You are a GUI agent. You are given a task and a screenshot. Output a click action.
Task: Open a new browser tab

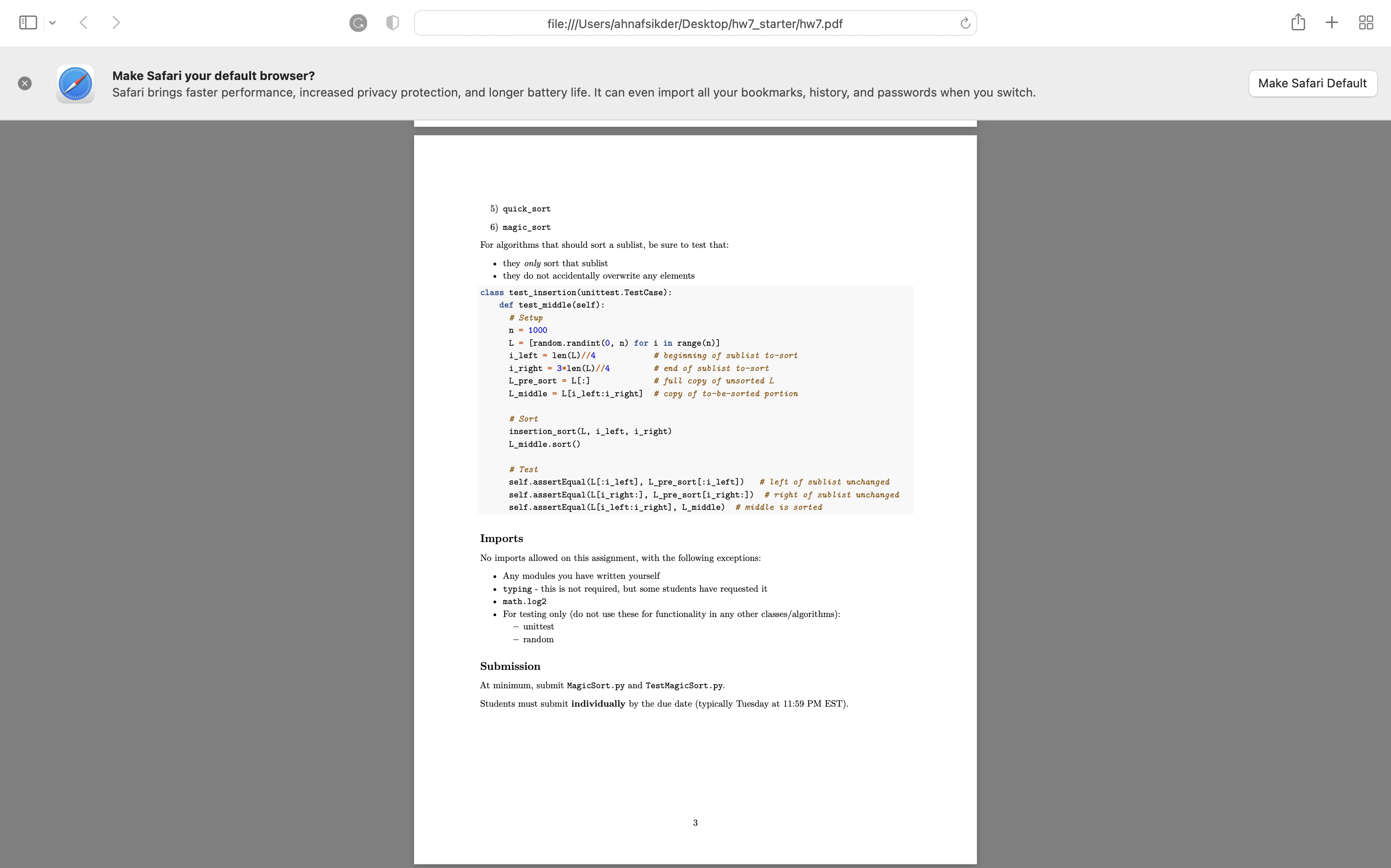[1331, 23]
